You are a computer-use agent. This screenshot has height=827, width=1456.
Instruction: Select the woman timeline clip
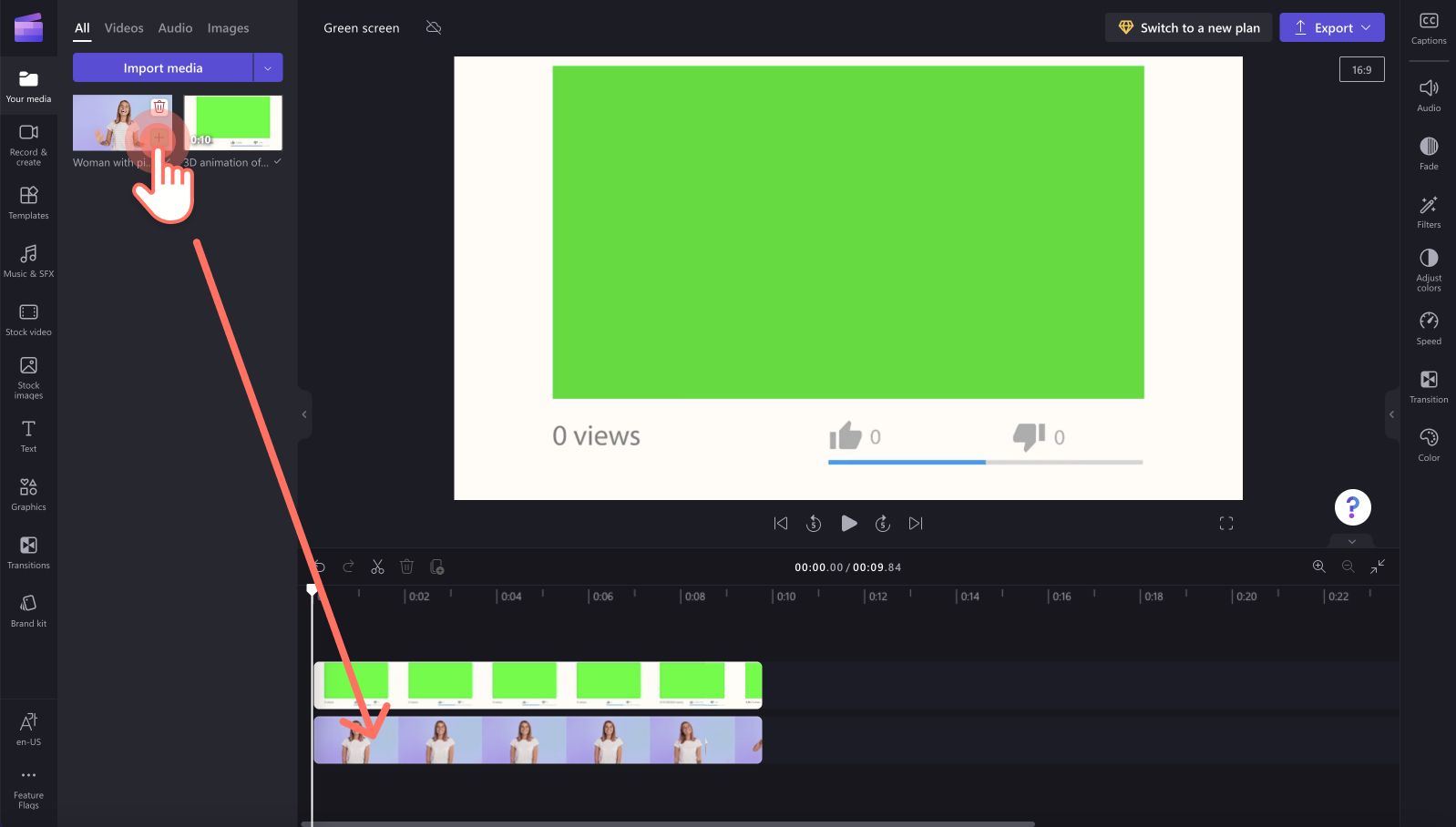click(538, 740)
